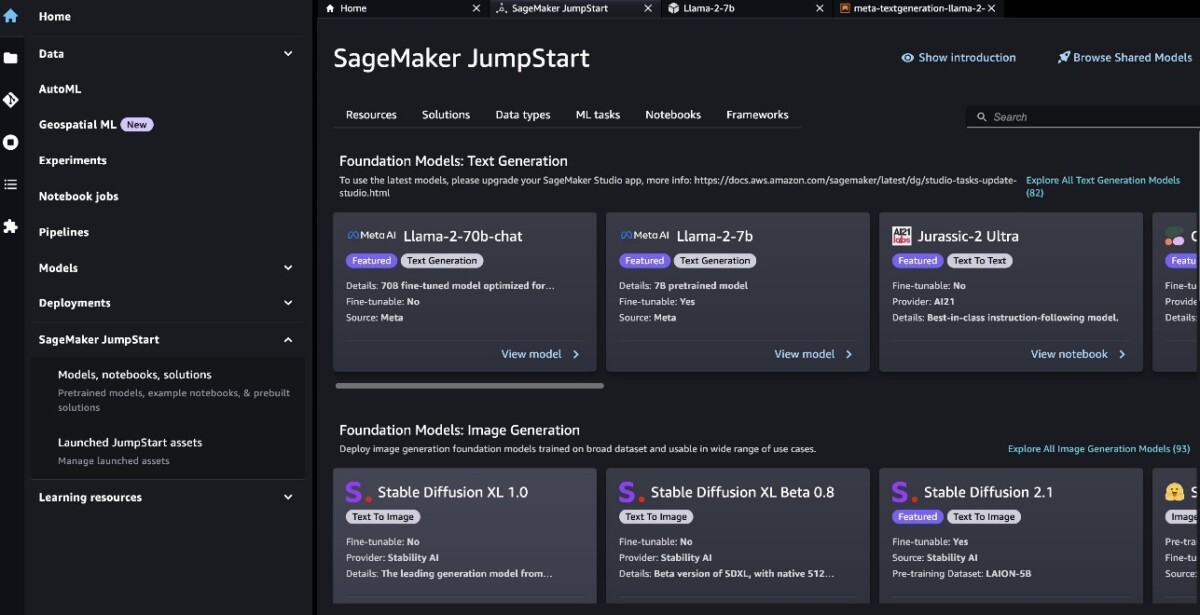The height and width of the screenshot is (615, 1200).
Task: Select the Data types filter tab
Action: pos(523,115)
